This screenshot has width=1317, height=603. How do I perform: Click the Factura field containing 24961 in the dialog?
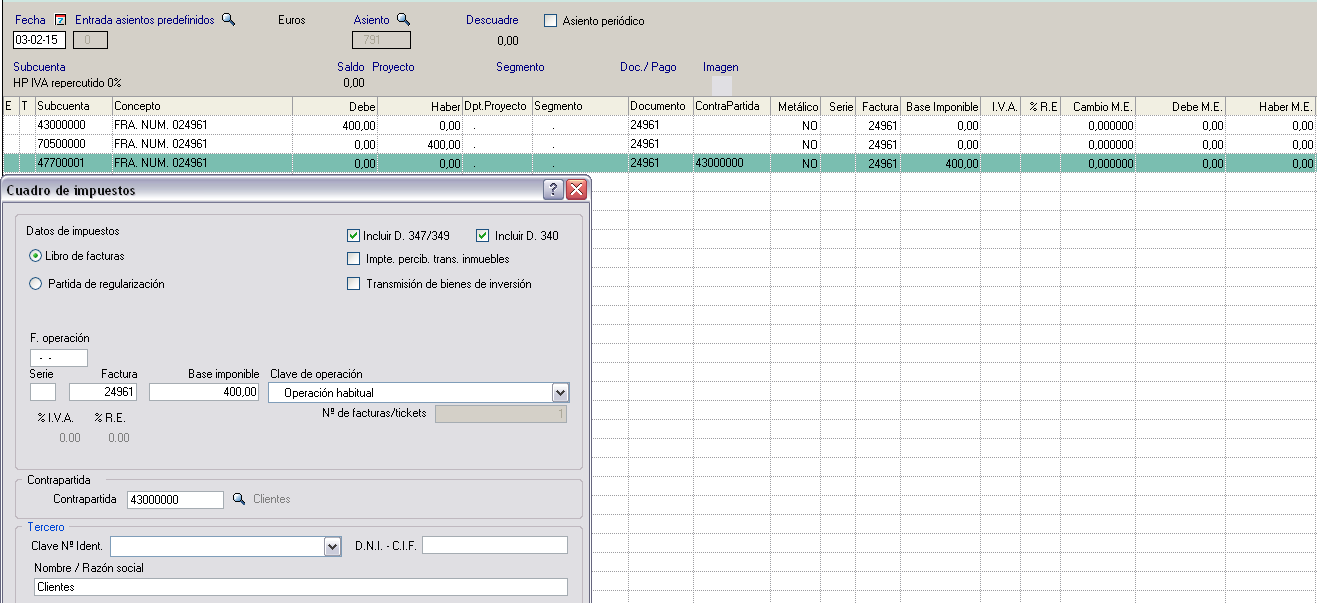click(103, 392)
